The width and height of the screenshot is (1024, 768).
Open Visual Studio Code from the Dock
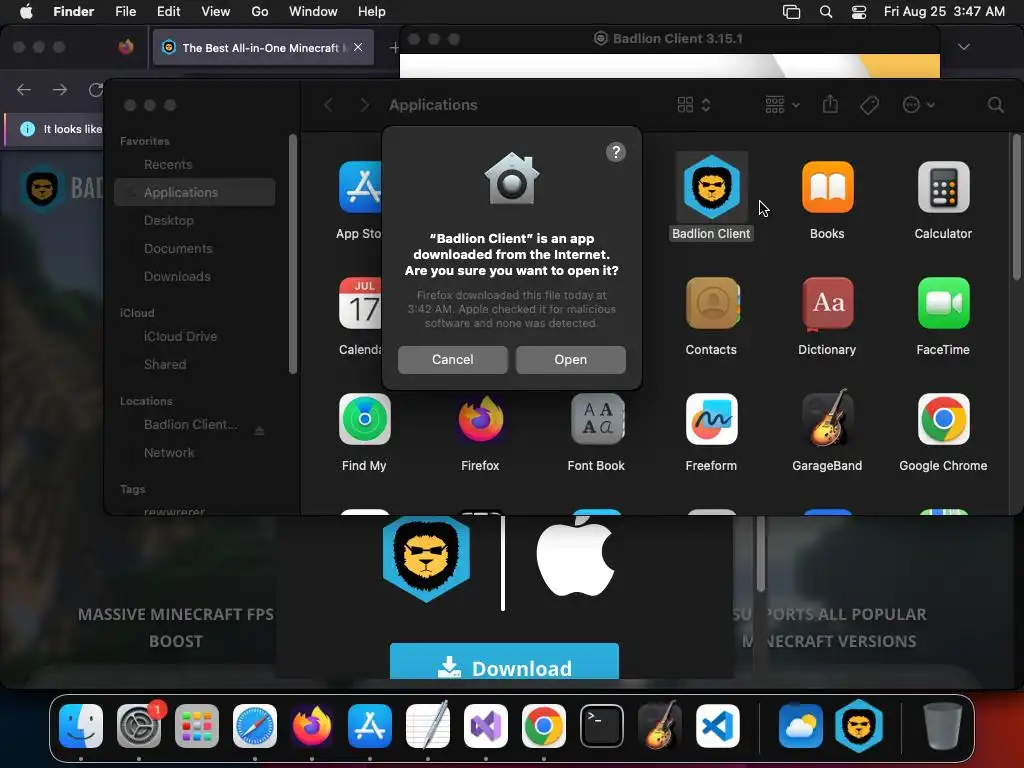[x=718, y=726]
